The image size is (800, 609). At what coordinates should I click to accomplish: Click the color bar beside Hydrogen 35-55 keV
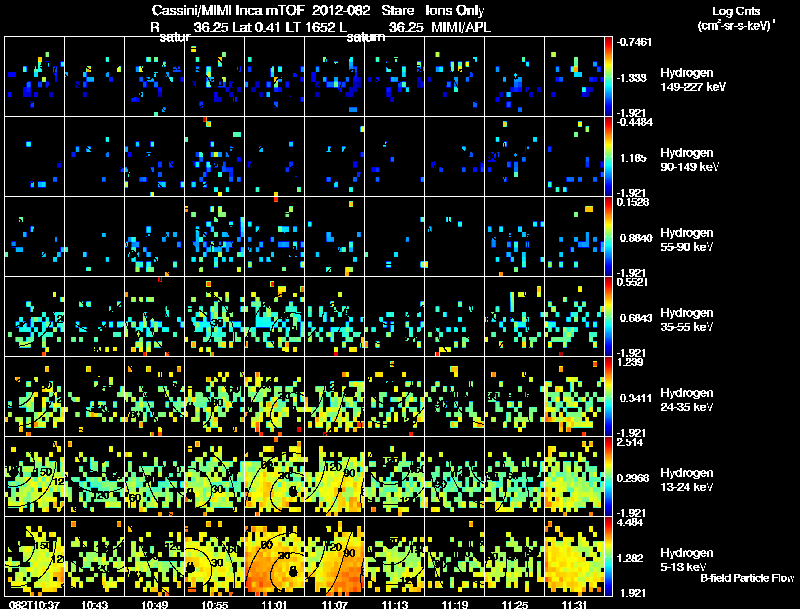pyautogui.click(x=608, y=316)
